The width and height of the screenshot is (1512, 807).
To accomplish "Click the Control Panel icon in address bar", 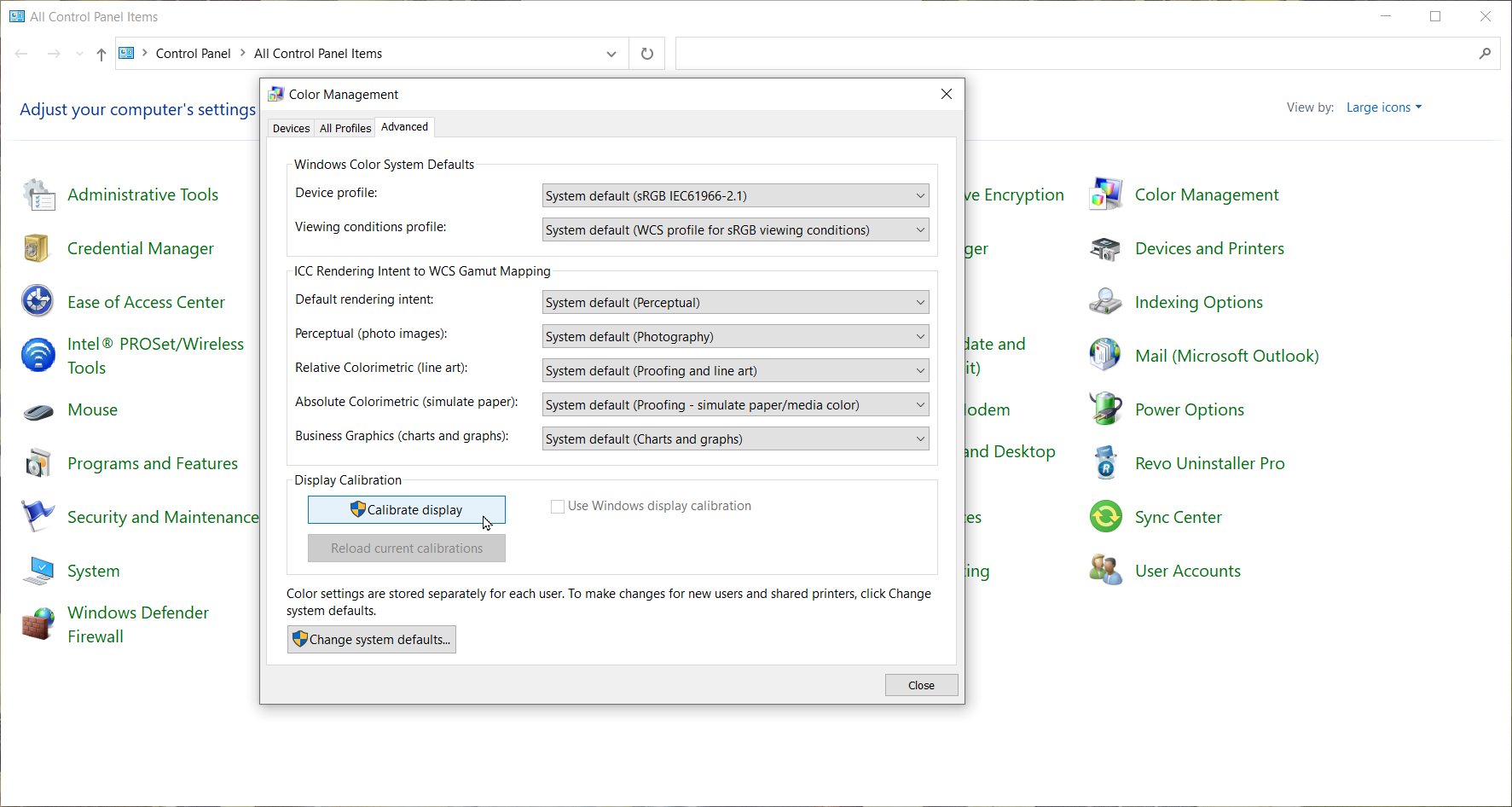I will point(126,53).
